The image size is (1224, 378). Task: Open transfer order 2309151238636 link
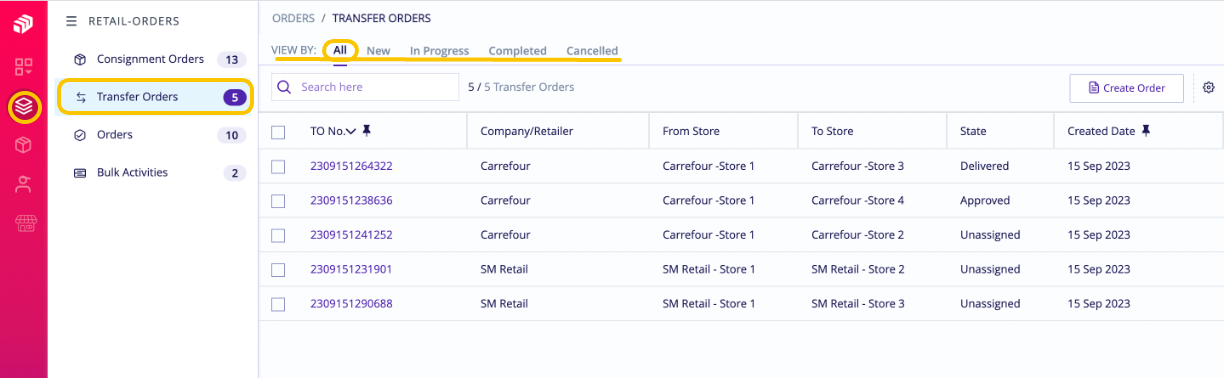click(351, 201)
